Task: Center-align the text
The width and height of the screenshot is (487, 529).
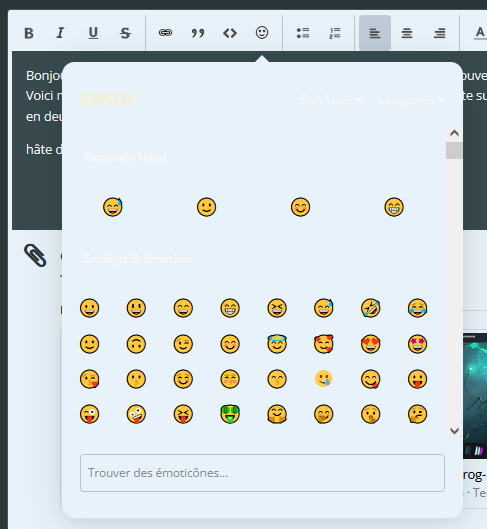Action: pos(407,33)
